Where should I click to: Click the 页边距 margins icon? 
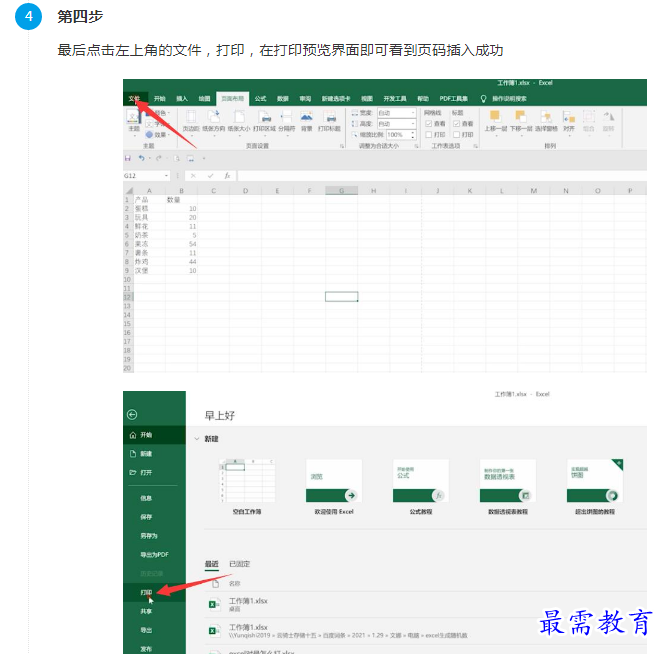coord(191,117)
